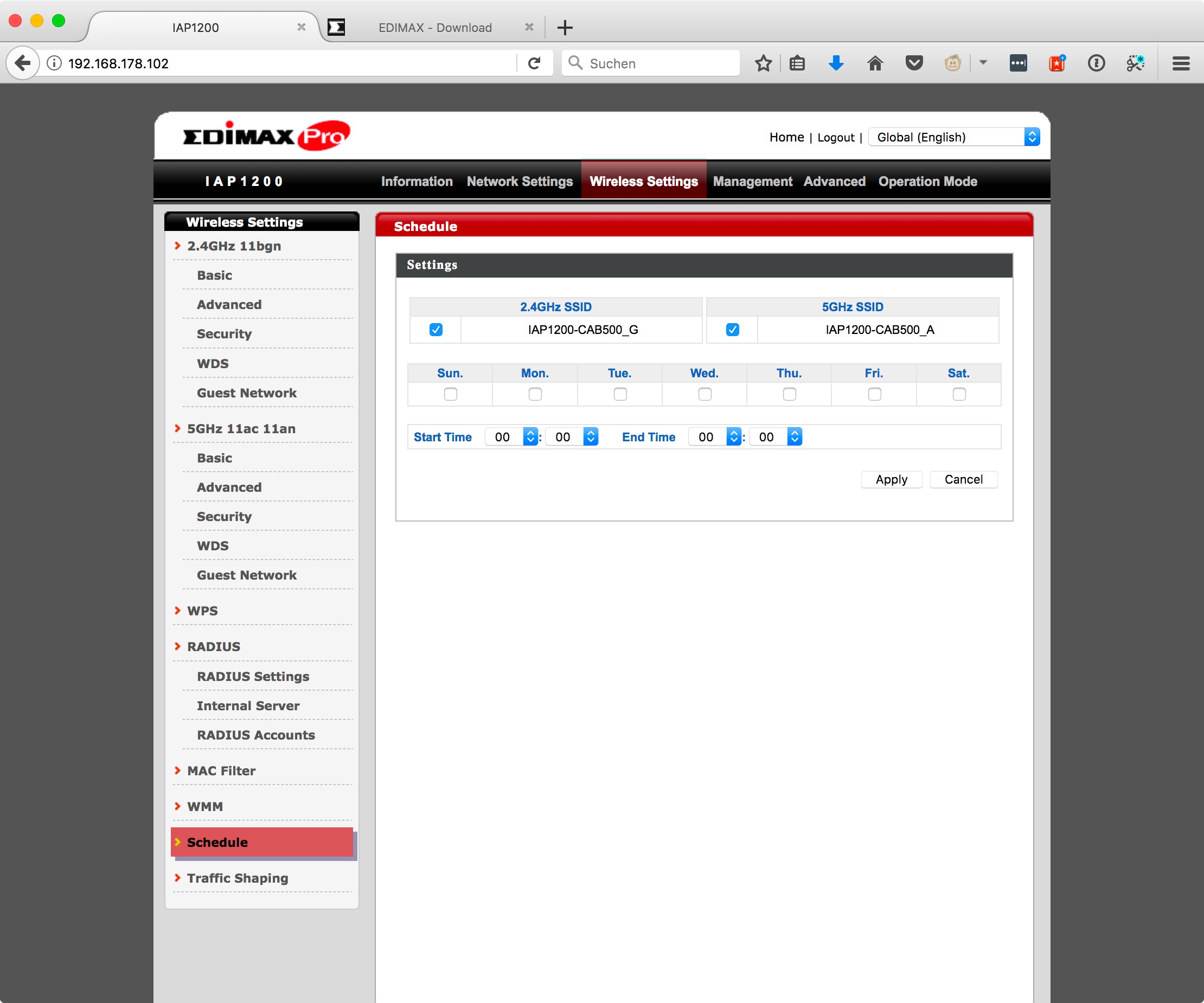Uncheck the IAP1200-CAB500_G SSID checkbox

[436, 330]
